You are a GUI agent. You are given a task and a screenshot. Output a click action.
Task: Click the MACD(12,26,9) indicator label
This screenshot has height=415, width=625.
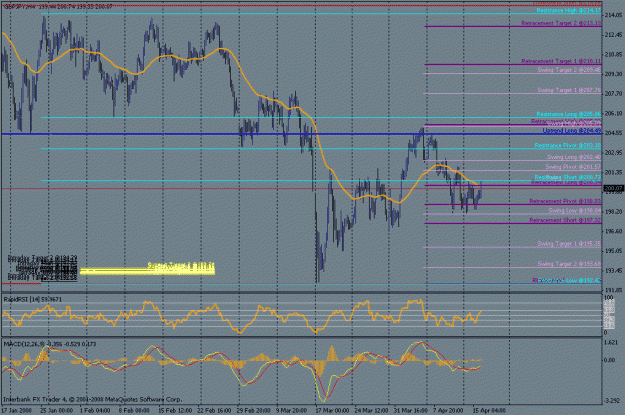[50, 344]
